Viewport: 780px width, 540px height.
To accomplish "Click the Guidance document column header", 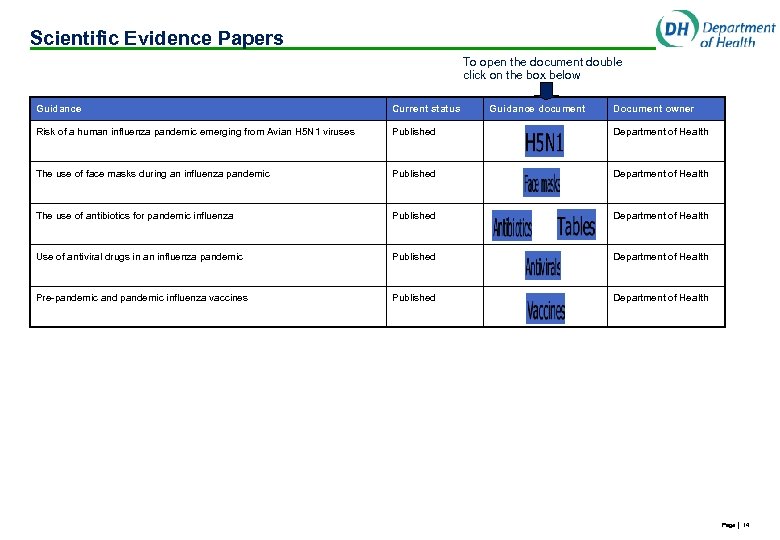I will tap(537, 108).
